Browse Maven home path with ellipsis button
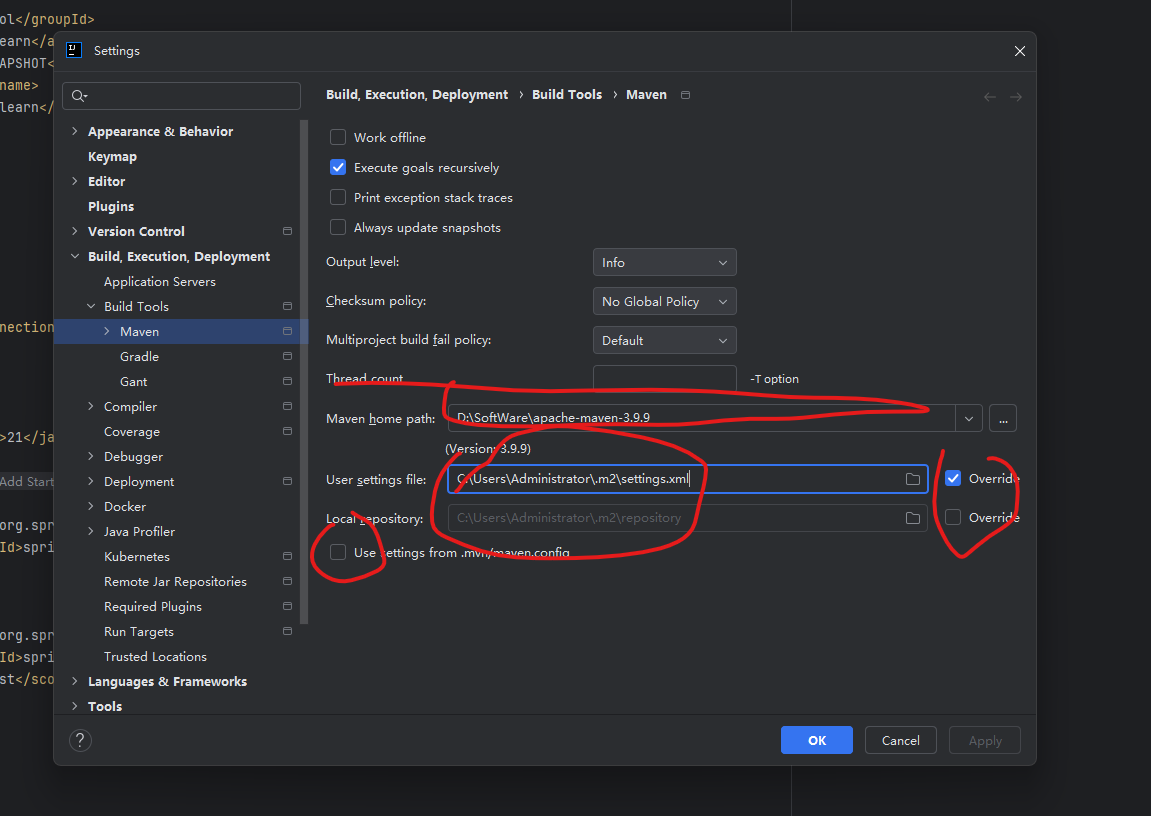 pyautogui.click(x=1003, y=418)
